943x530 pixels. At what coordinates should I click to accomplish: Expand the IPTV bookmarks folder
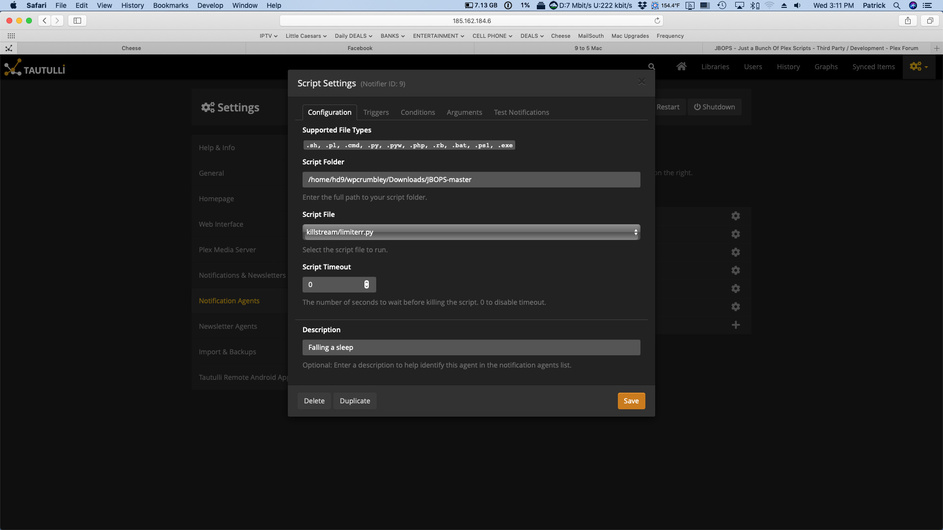(x=268, y=36)
